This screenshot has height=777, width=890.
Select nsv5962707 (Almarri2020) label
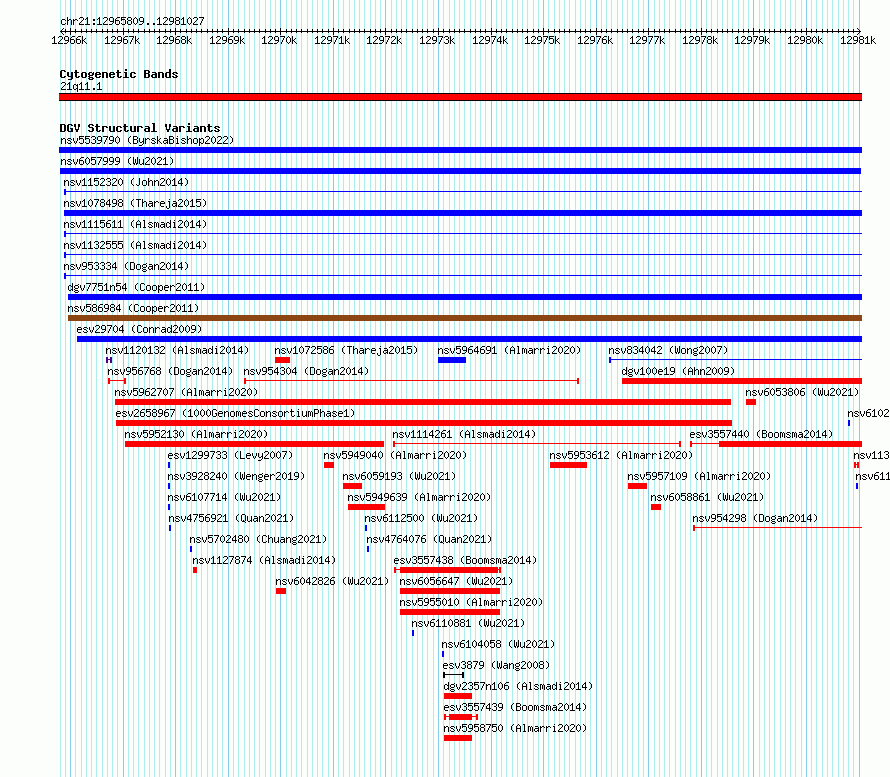coord(186,392)
